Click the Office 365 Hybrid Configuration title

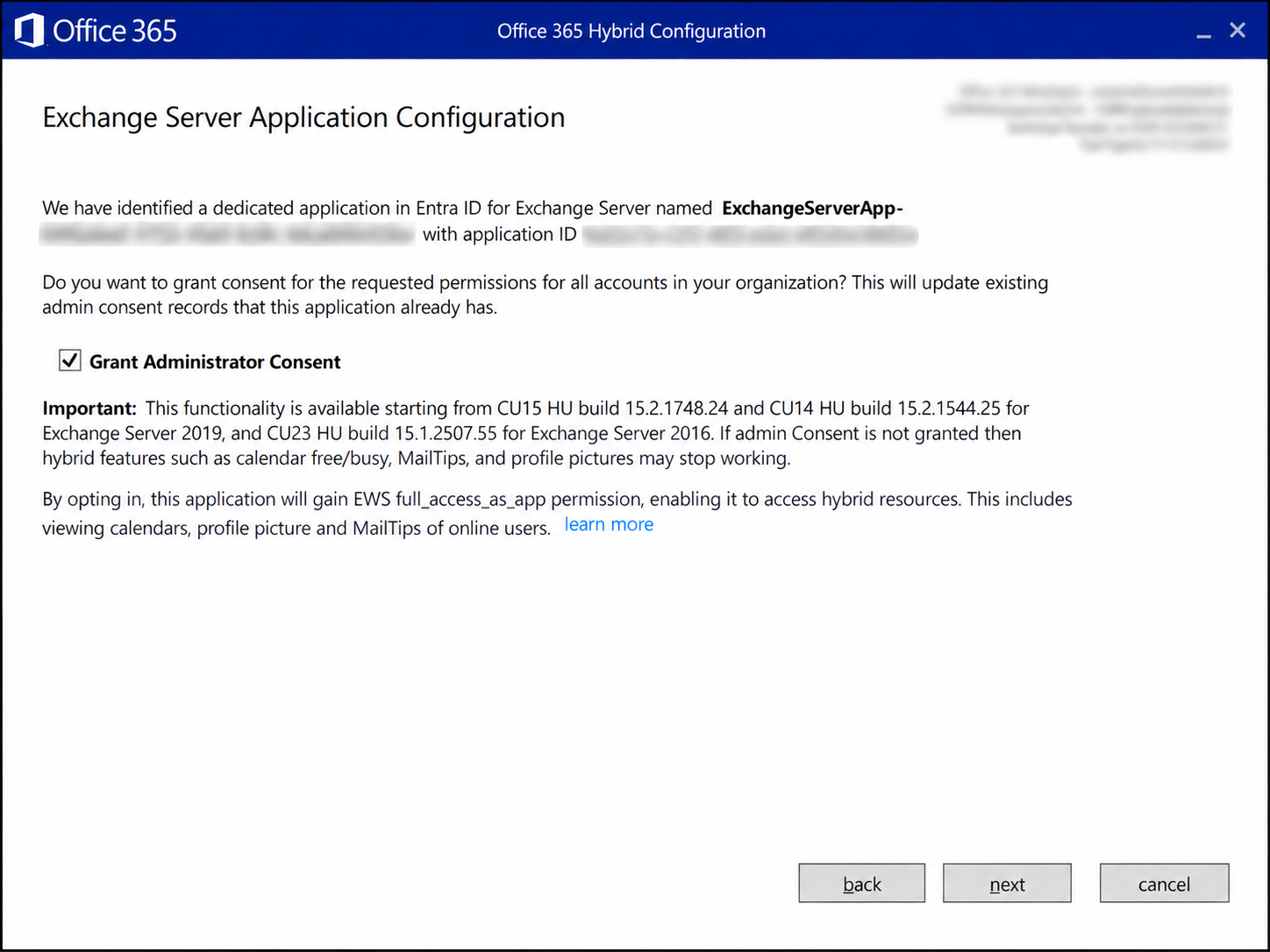pos(631,32)
